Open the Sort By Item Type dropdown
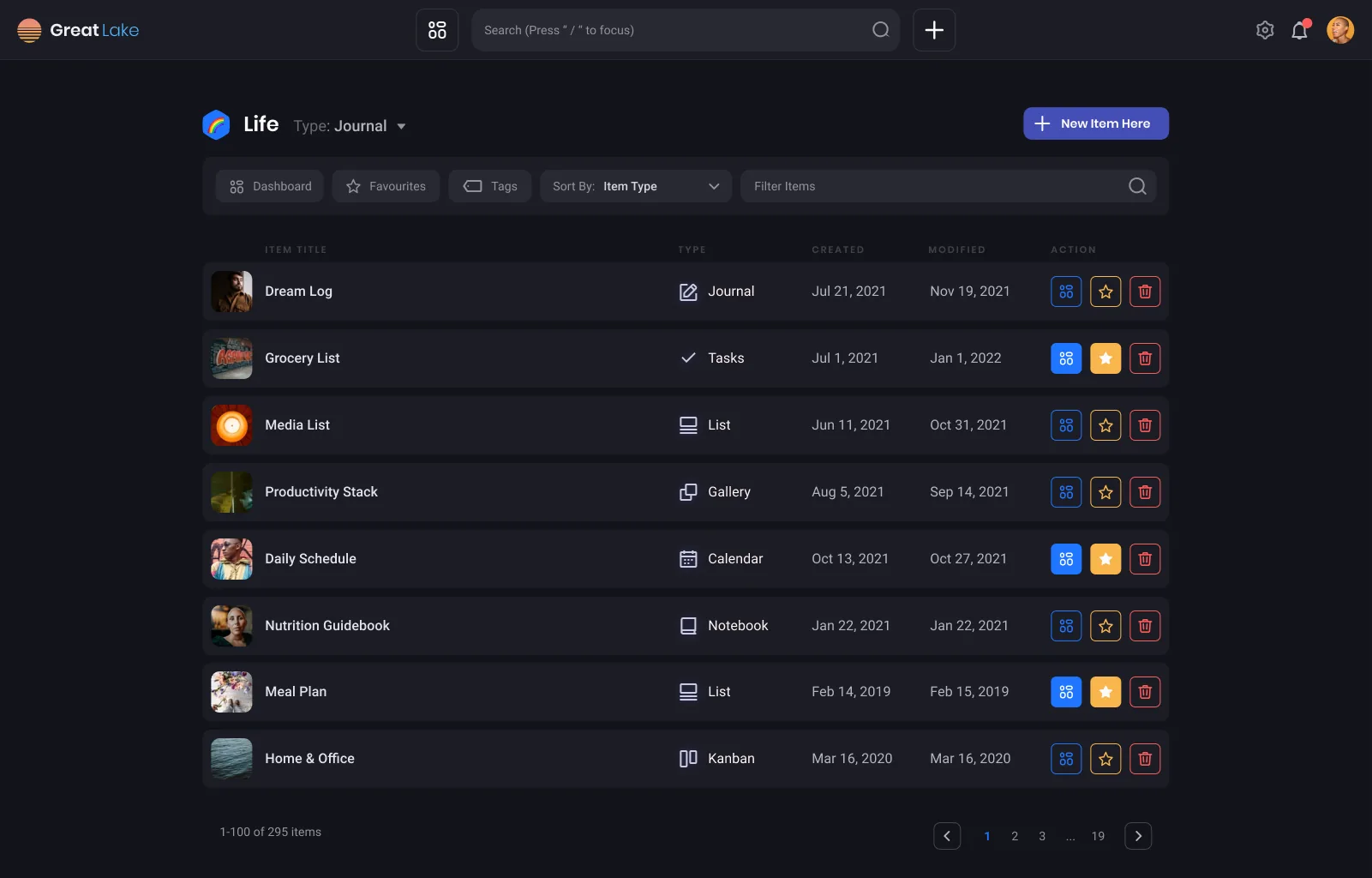The width and height of the screenshot is (1372, 878). click(x=635, y=186)
